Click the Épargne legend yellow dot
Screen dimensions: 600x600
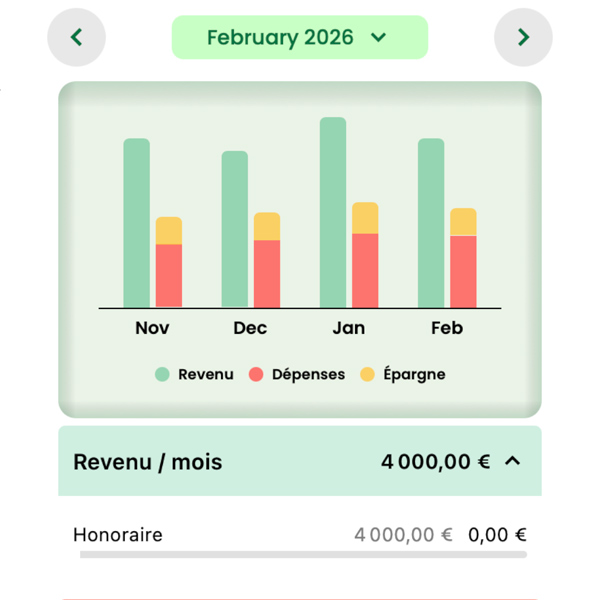[367, 375]
